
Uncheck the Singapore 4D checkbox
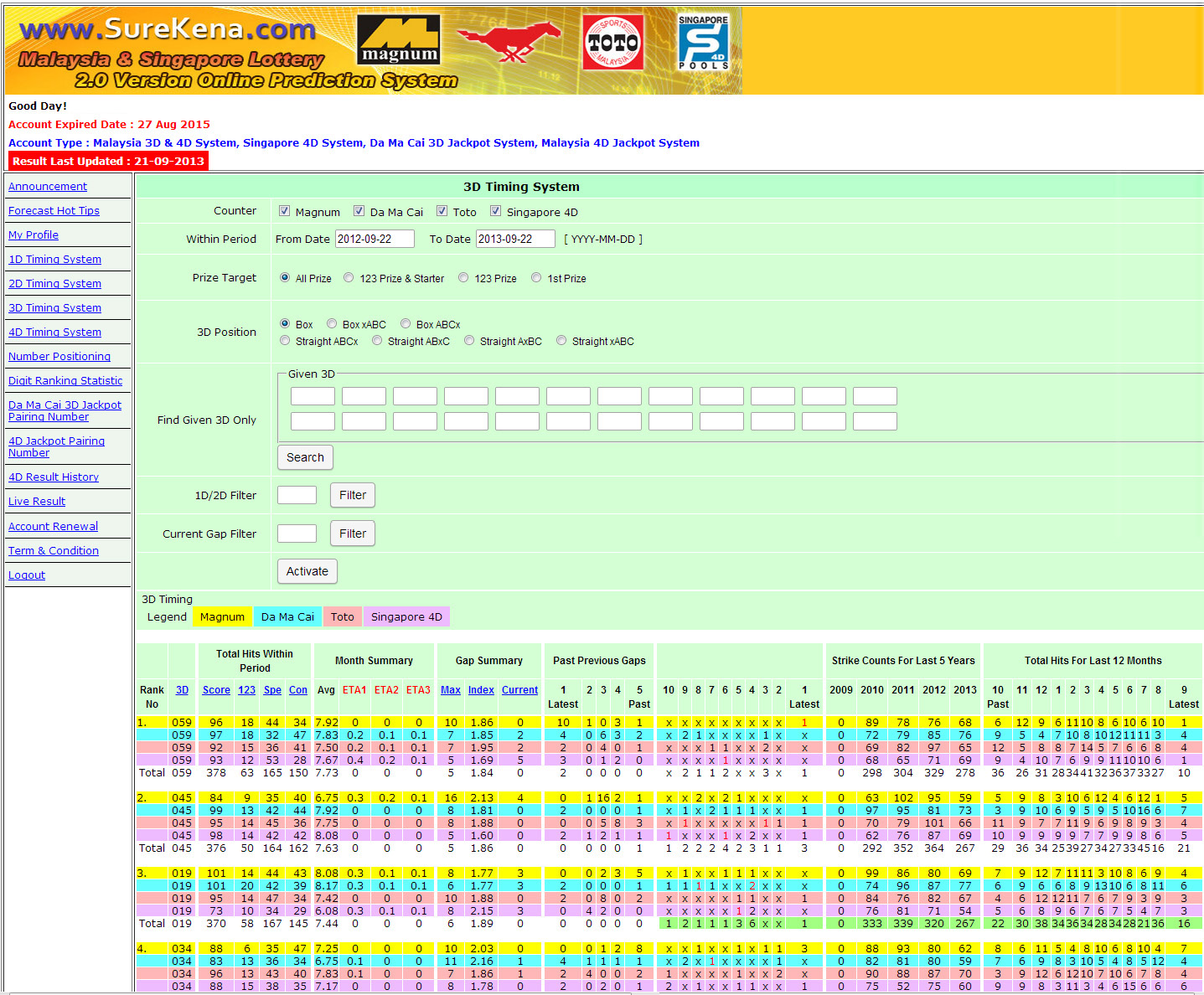496,211
